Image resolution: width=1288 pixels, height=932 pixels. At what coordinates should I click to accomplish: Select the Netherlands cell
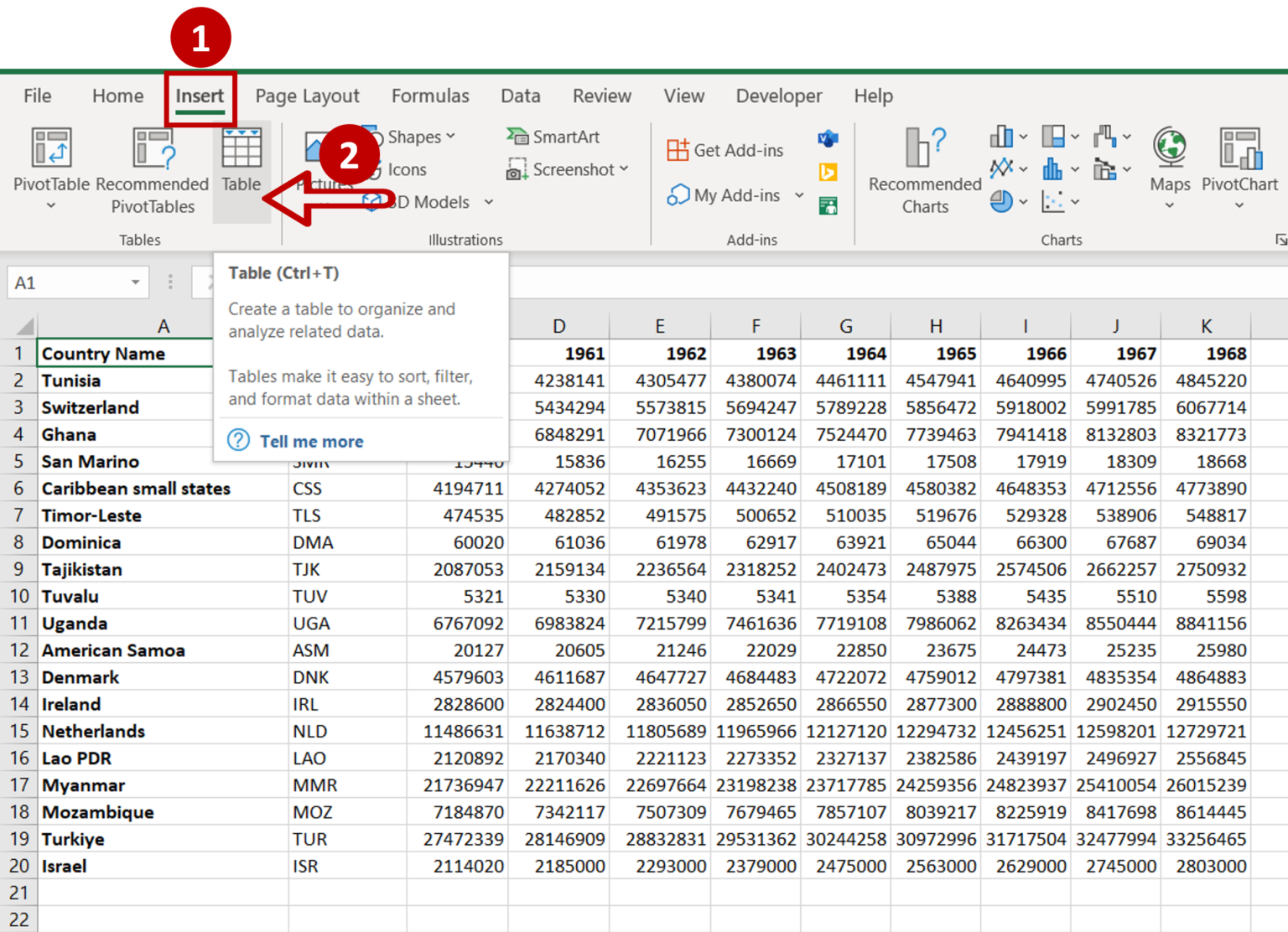pyautogui.click(x=163, y=732)
